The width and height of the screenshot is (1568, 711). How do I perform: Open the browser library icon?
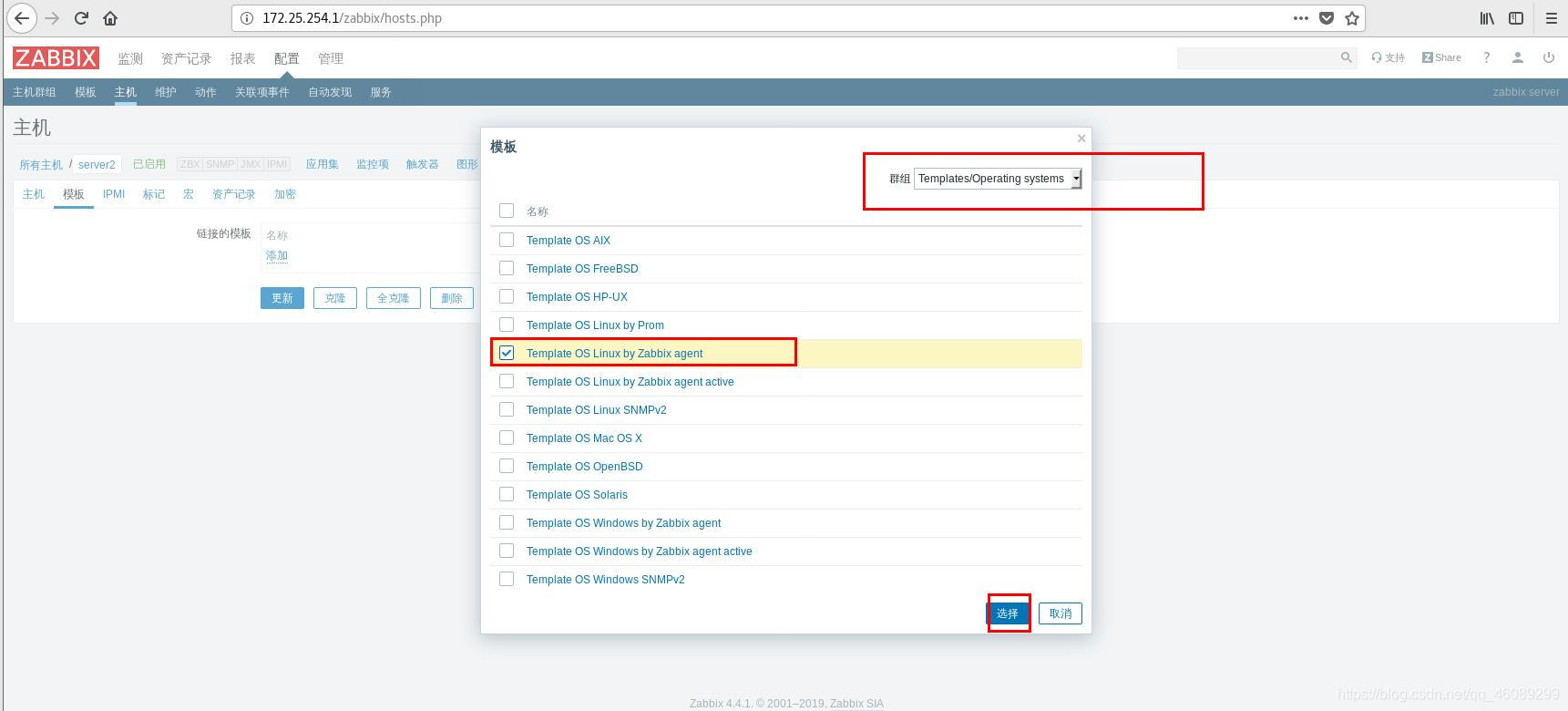coord(1487,18)
